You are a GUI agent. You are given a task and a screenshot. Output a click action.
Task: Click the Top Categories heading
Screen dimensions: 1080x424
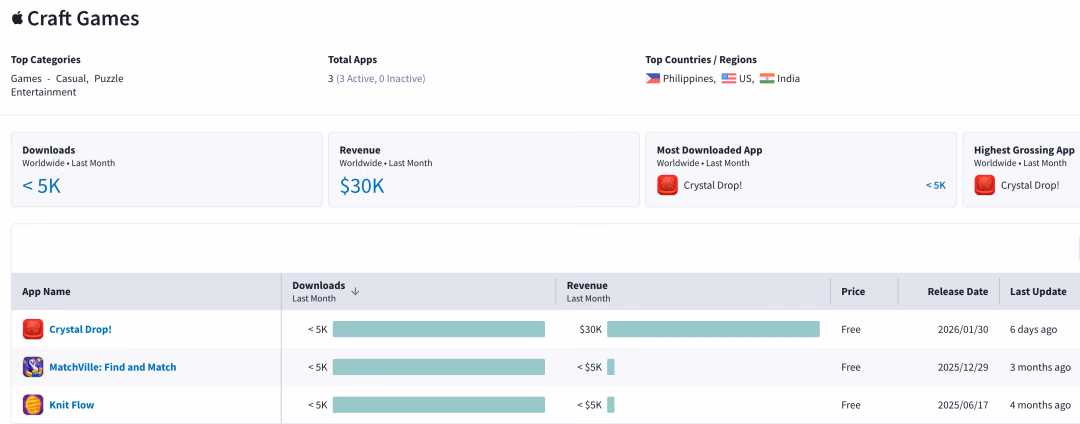(45, 60)
